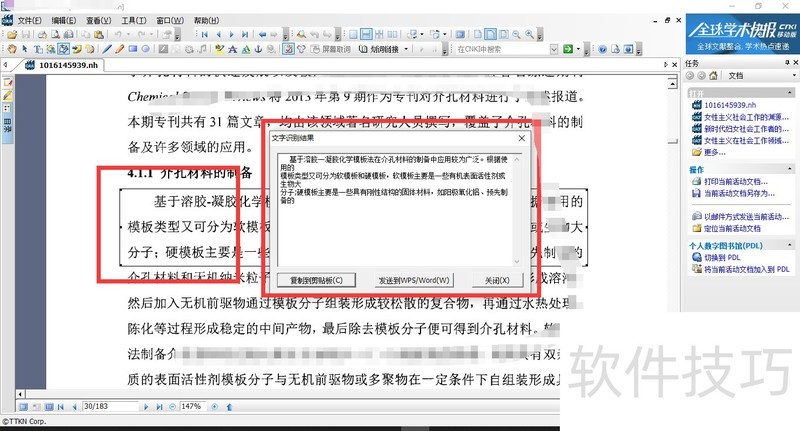Click 当前活动文档另存为... link

(739, 193)
